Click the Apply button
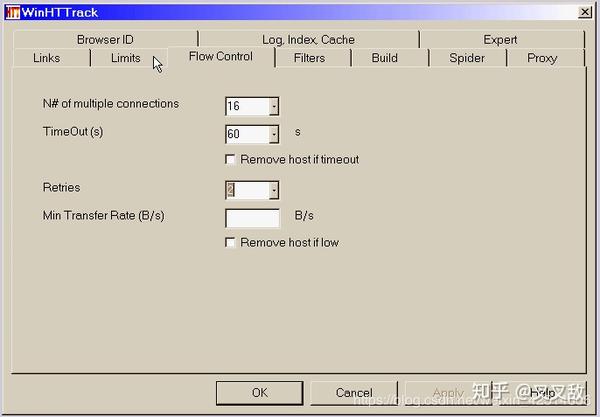600x417 pixels. coord(448,393)
